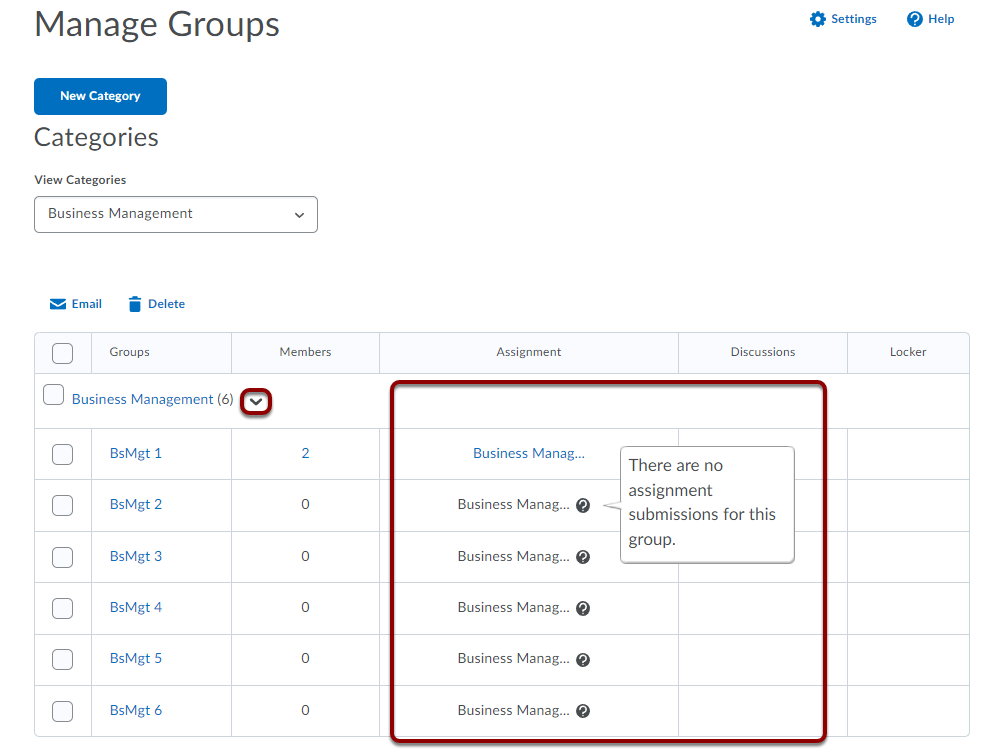This screenshot has width=1005, height=756.
Task: Select the BsMgt 6 row checkbox
Action: (62, 711)
